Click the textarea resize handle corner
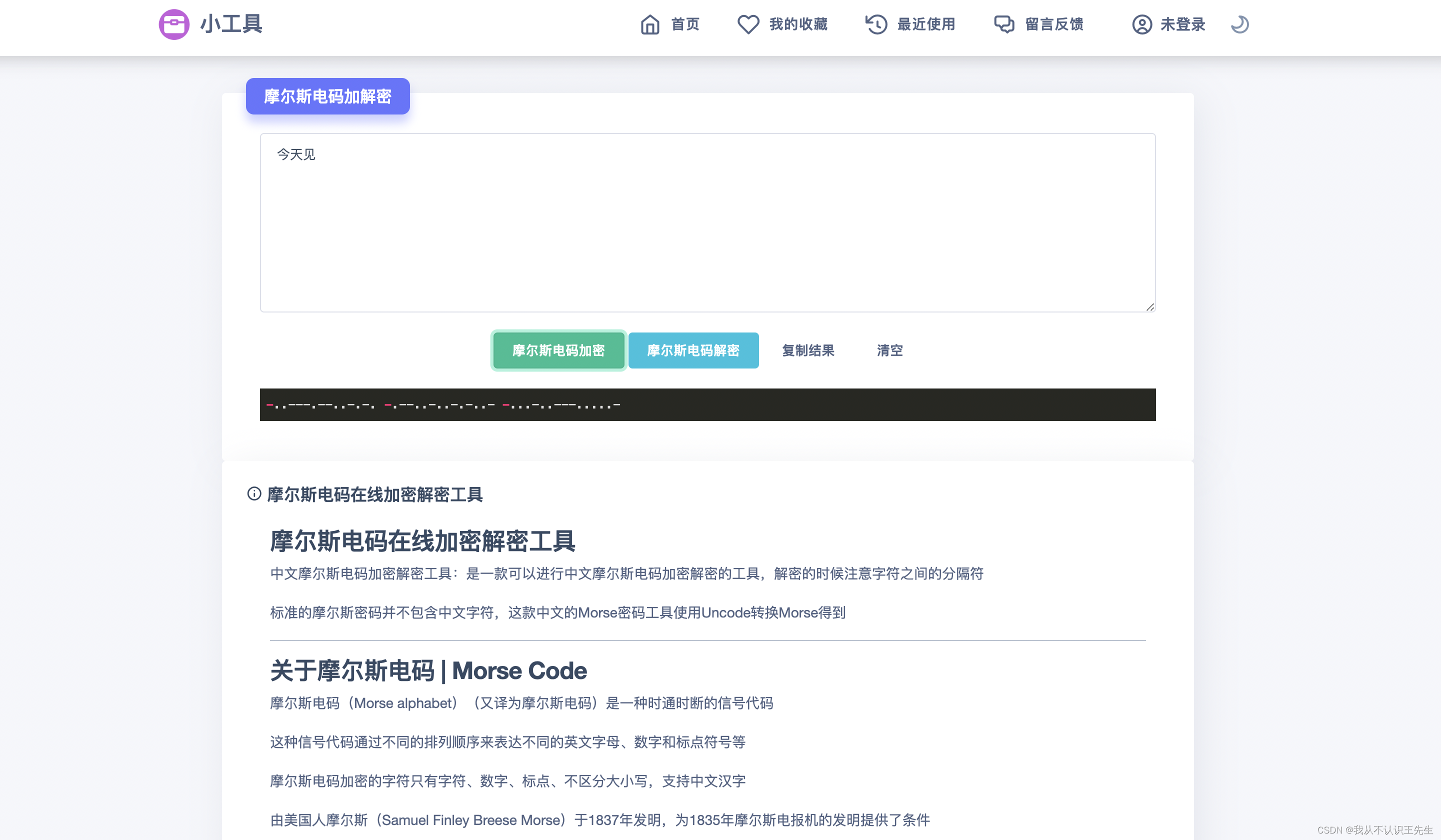Screen dimensions: 1441x840 [x=1150, y=307]
